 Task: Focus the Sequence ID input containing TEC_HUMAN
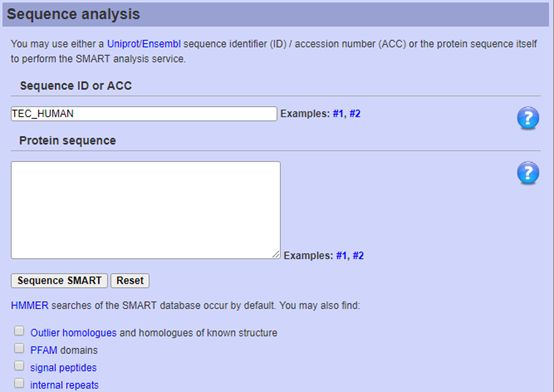[144, 114]
